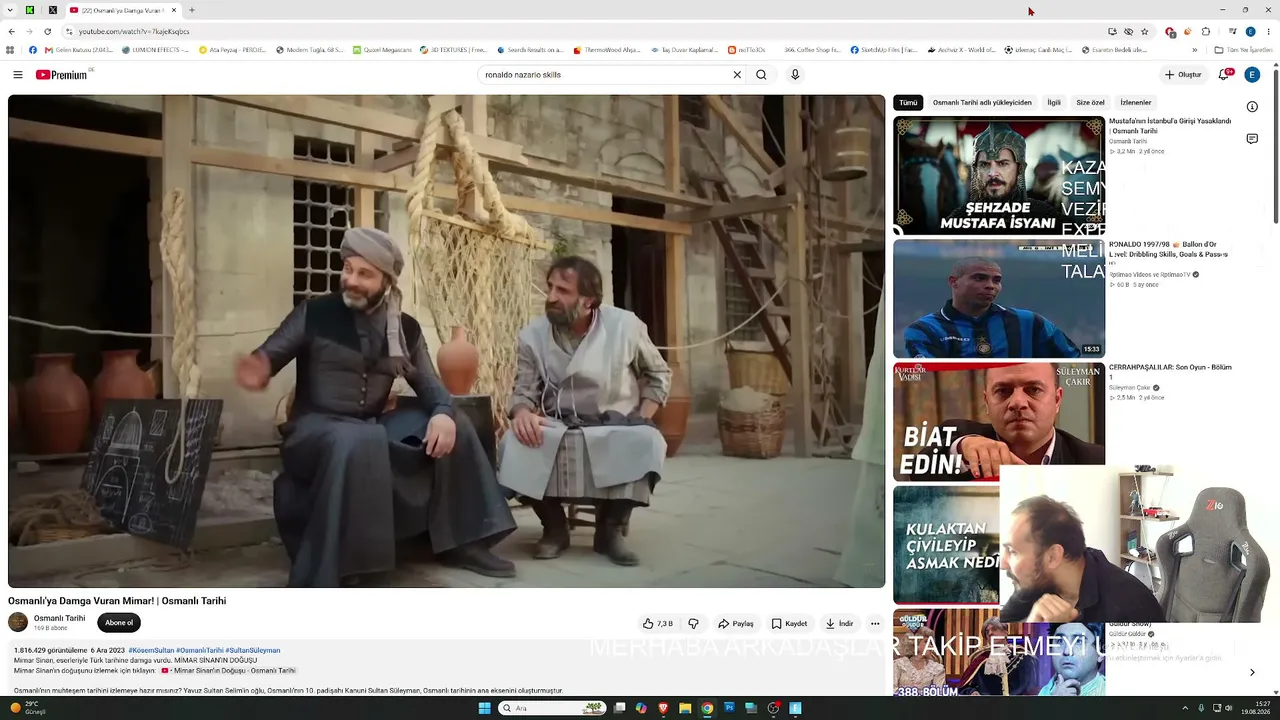
Task: Open Osmanlı Tarihi channel avatar
Action: coord(18,622)
